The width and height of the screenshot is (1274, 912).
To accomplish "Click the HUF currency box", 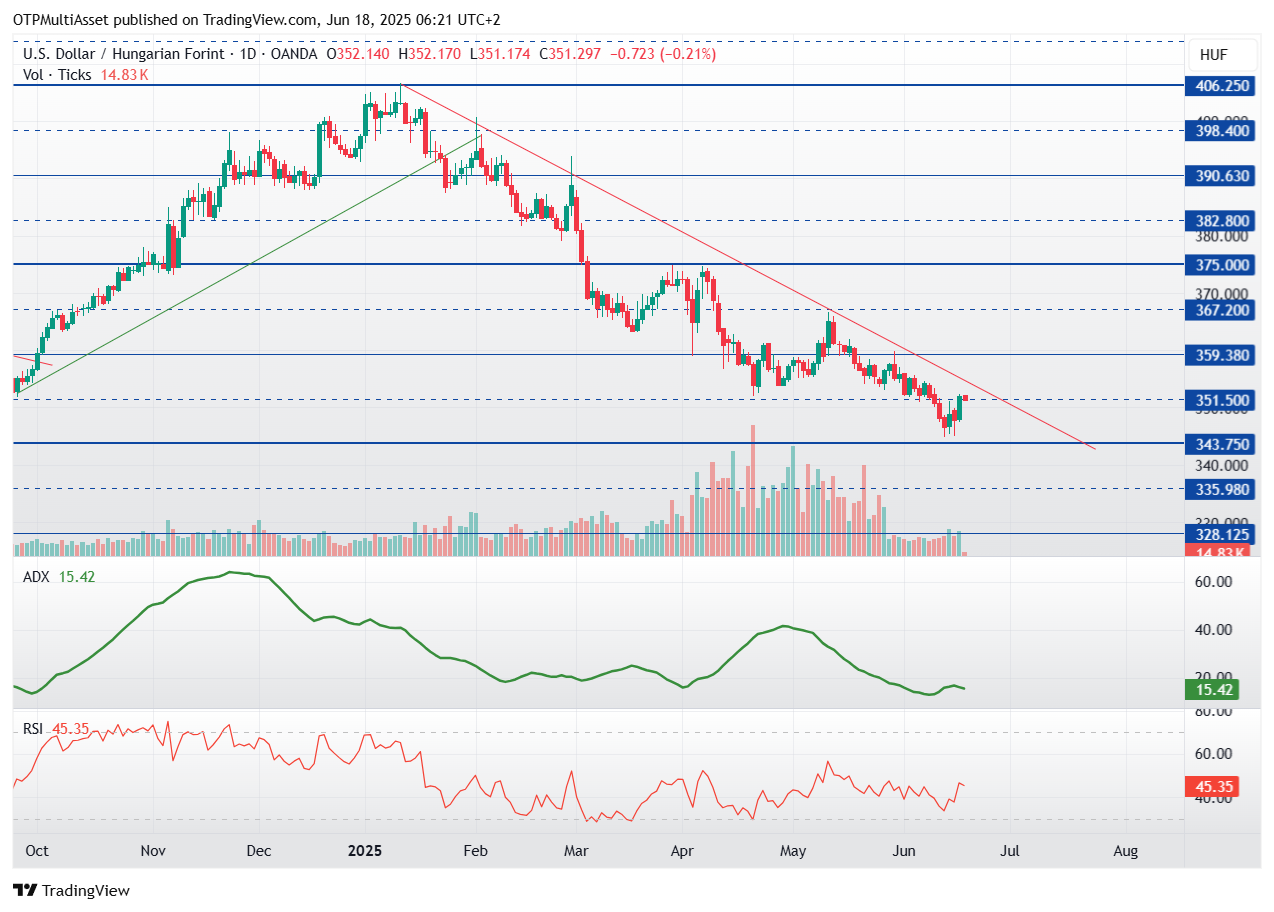I will click(x=1213, y=55).
